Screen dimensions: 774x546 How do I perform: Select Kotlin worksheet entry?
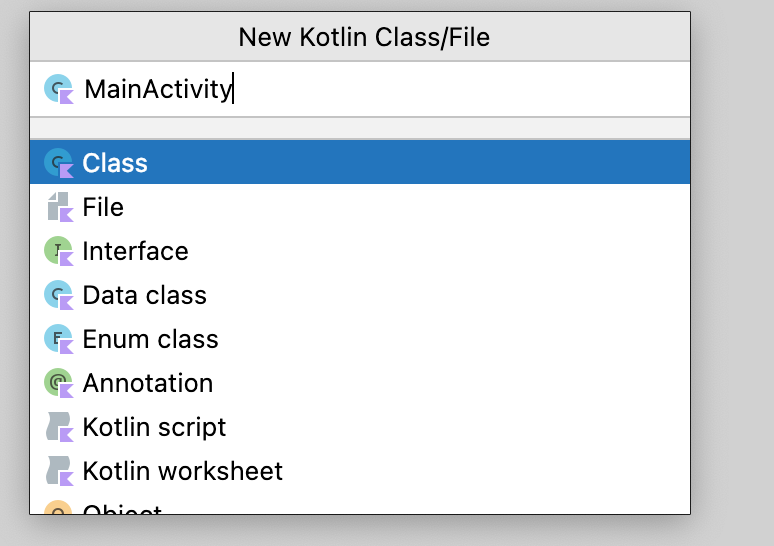coord(182,471)
